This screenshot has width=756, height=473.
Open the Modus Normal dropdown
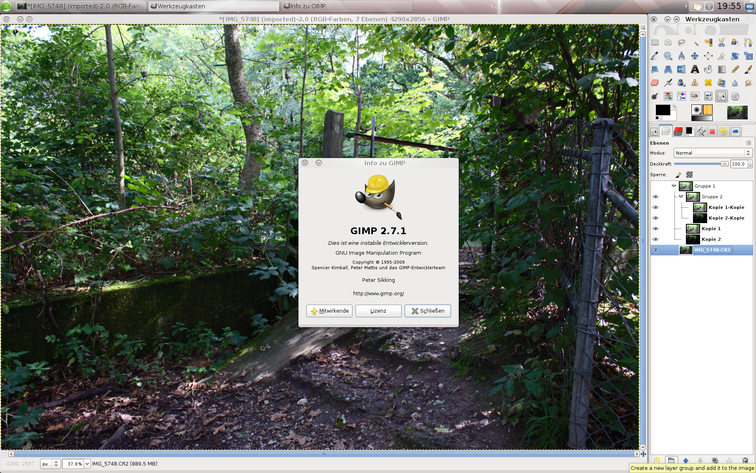711,153
